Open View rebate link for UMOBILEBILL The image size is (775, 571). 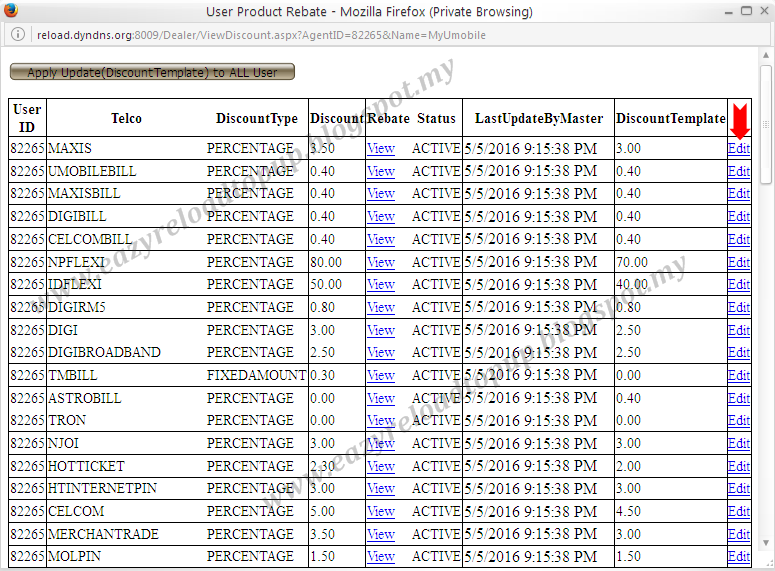[381, 171]
